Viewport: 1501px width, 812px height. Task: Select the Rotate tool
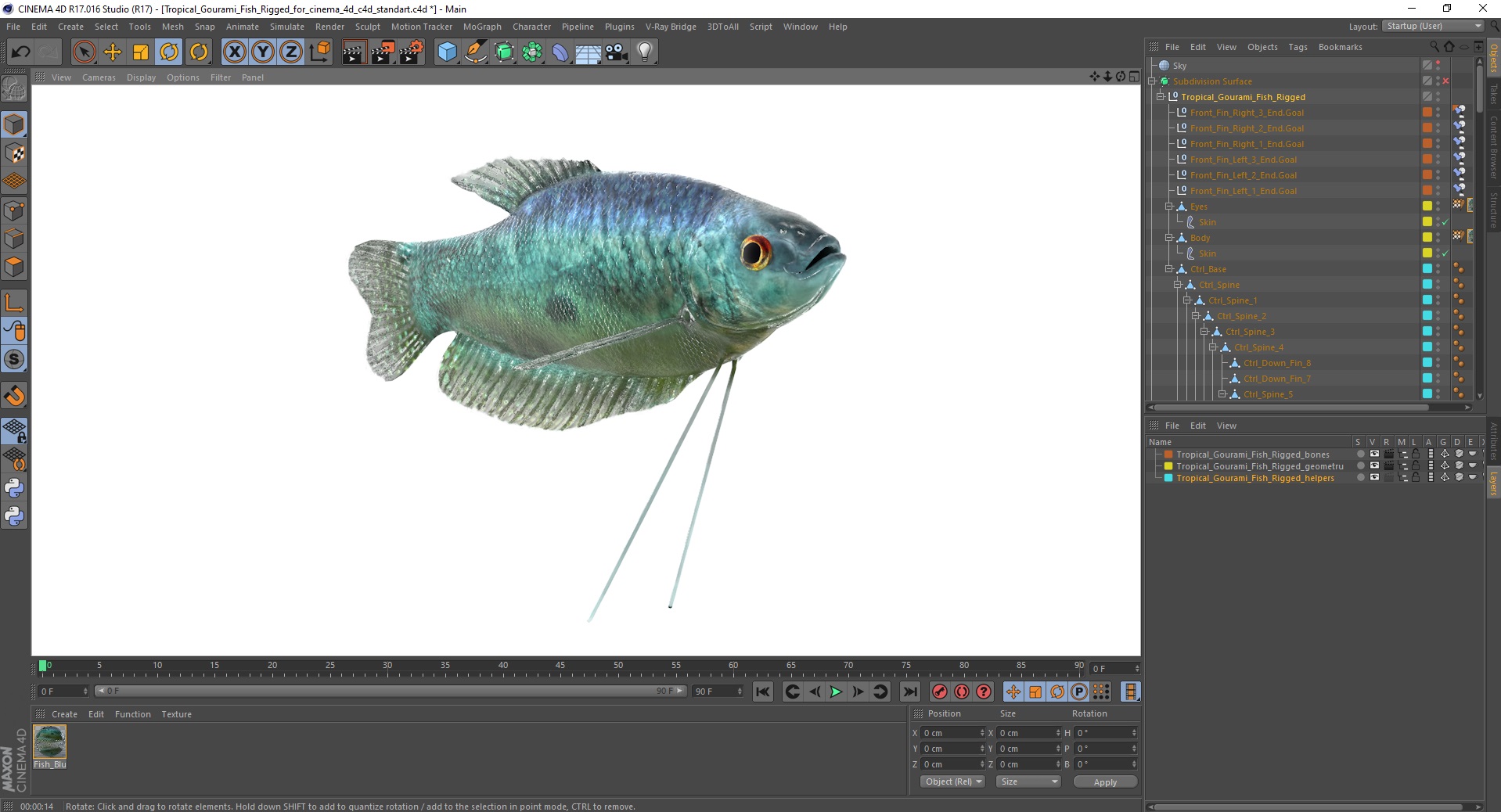click(x=169, y=52)
